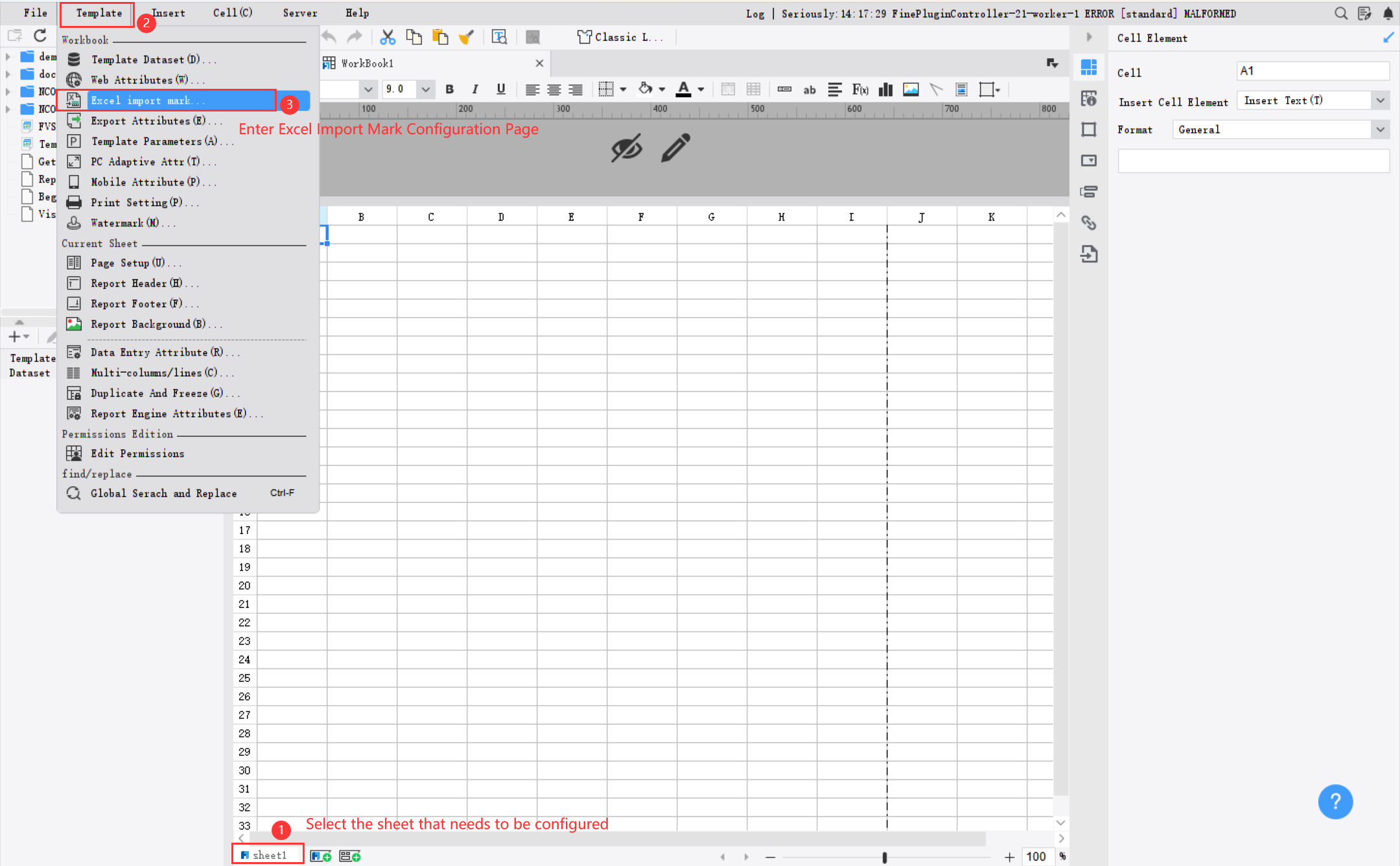The width and height of the screenshot is (1400, 866).
Task: Open the Hyperlink panel on the right sidebar
Action: pyautogui.click(x=1089, y=222)
